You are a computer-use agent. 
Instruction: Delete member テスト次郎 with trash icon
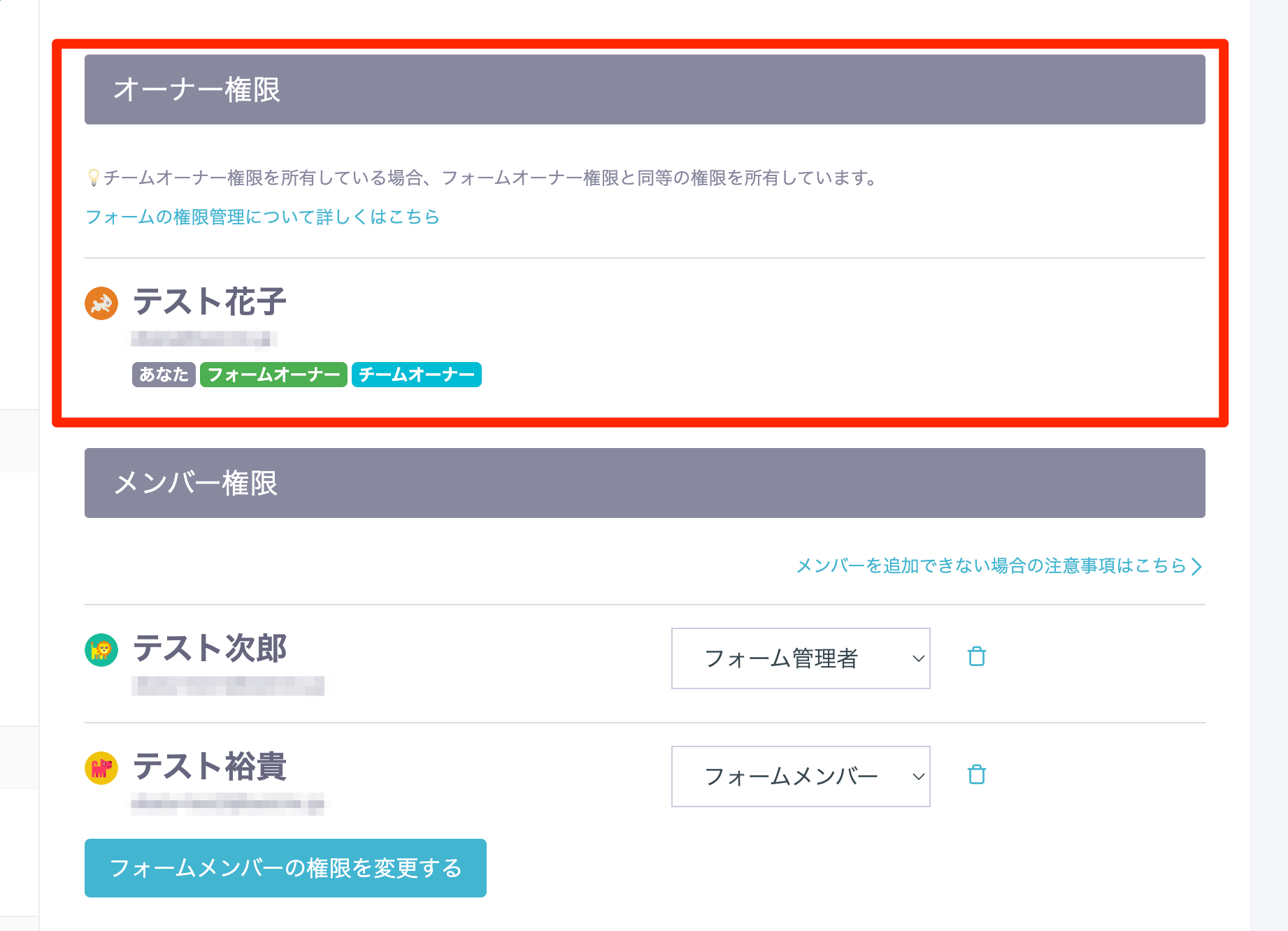pyautogui.click(x=977, y=657)
